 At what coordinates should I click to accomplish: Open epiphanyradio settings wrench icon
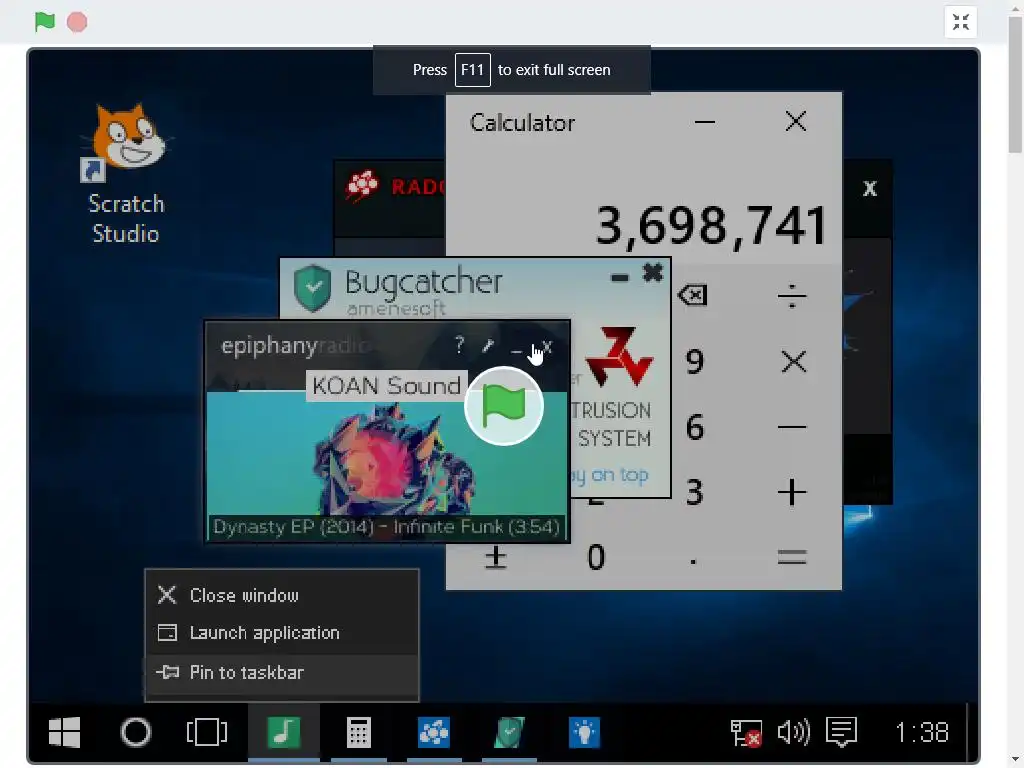point(488,345)
